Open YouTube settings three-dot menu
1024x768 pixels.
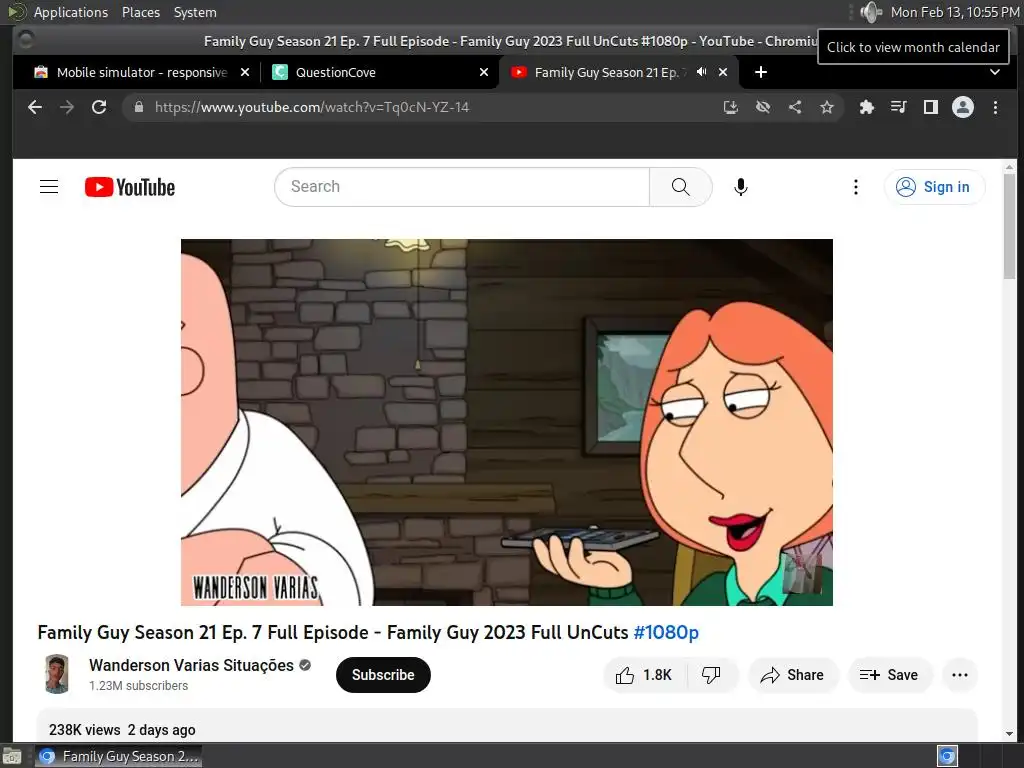coord(856,187)
